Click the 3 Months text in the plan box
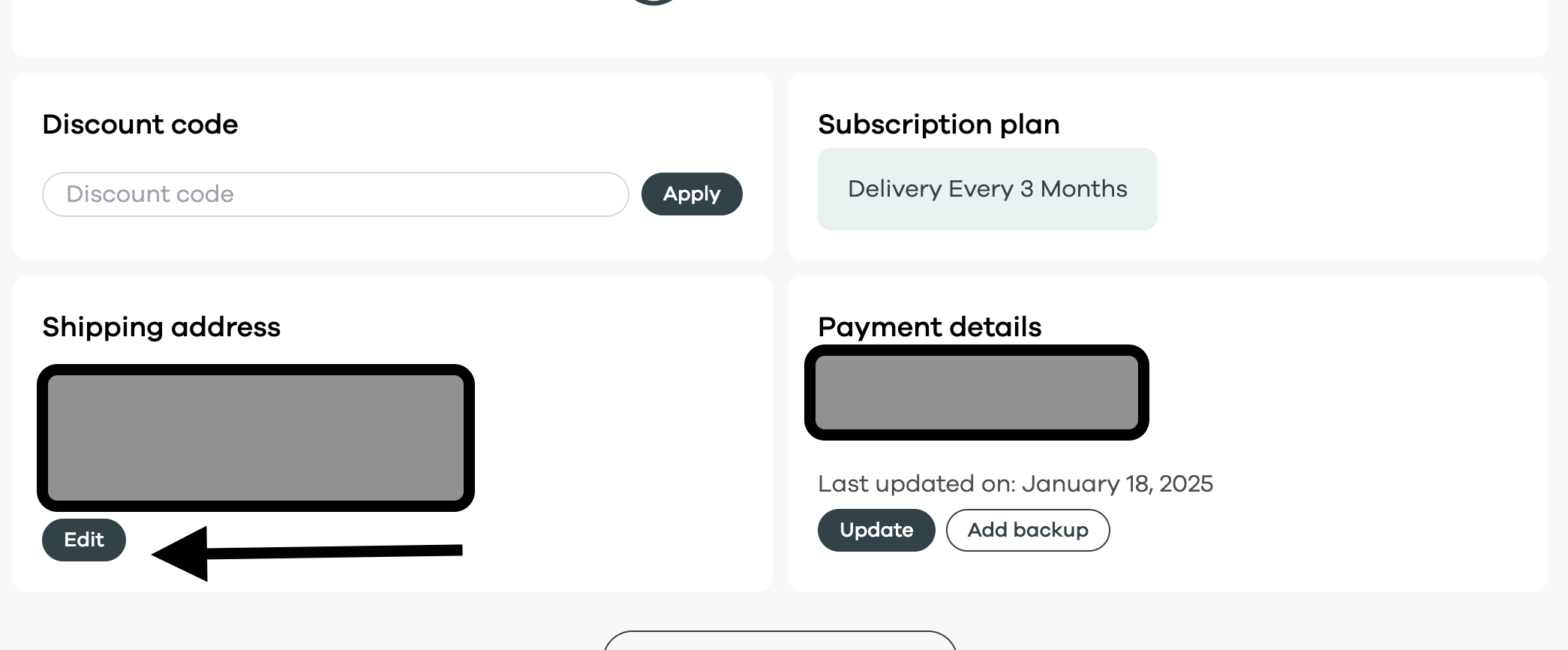 [x=1074, y=189]
